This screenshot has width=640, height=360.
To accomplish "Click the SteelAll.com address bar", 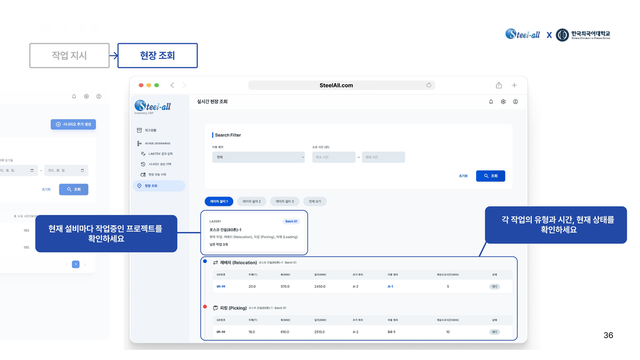I will [342, 85].
